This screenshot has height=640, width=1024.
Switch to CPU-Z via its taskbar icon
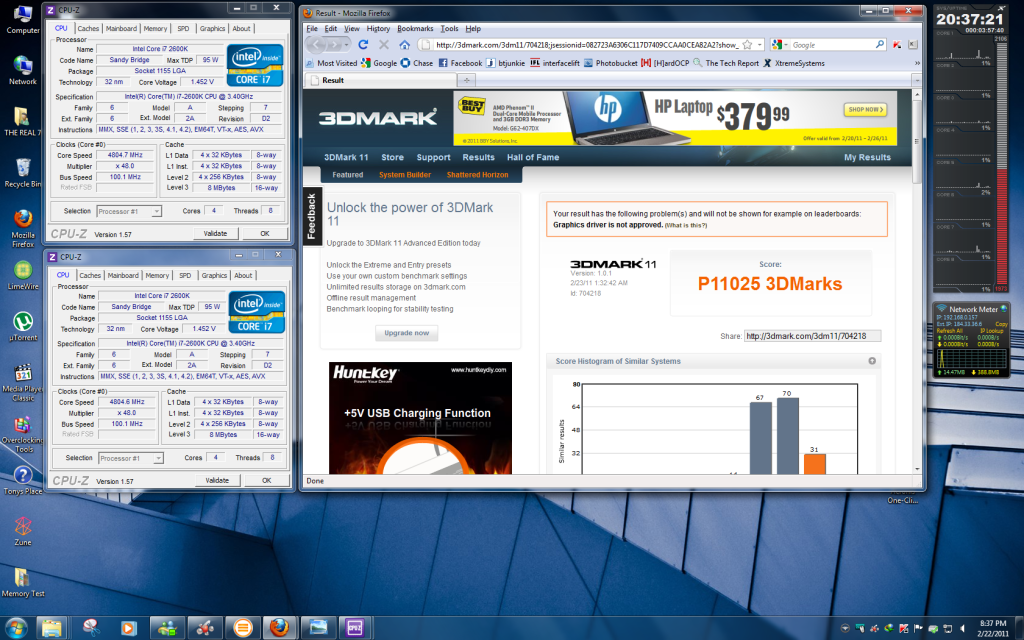355,628
